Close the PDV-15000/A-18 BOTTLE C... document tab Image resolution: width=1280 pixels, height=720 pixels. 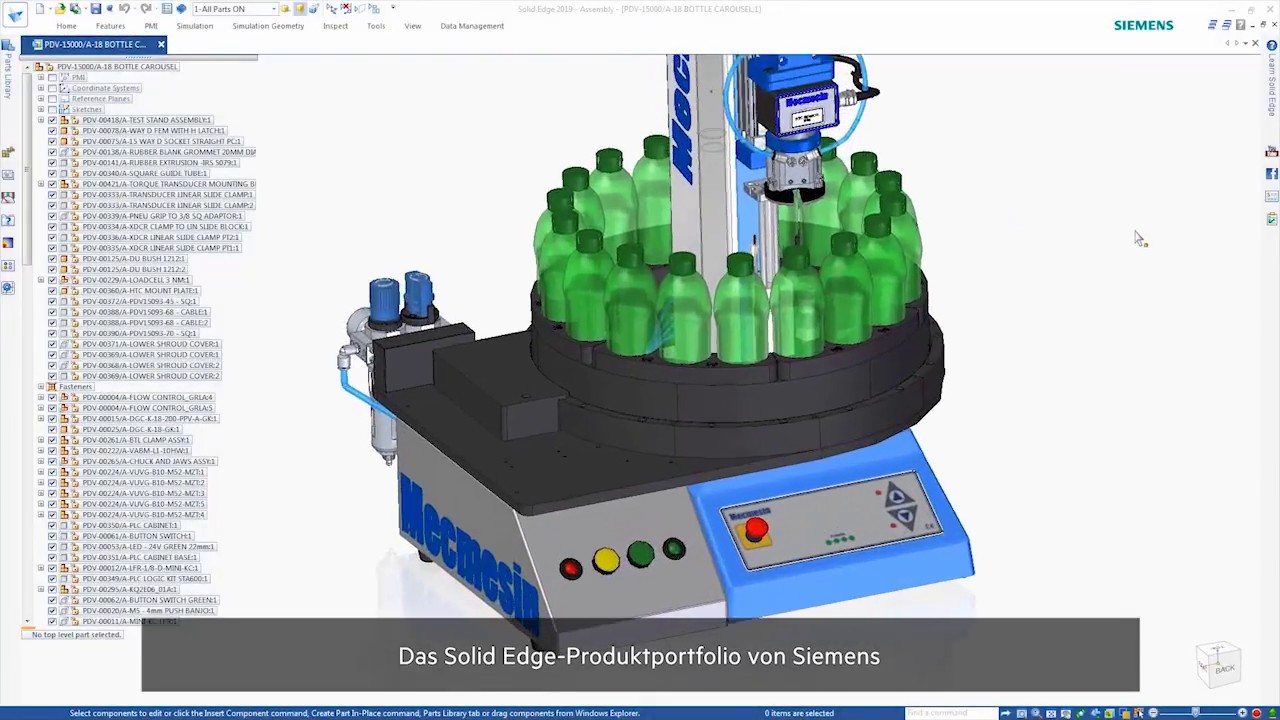pyautogui.click(x=161, y=44)
